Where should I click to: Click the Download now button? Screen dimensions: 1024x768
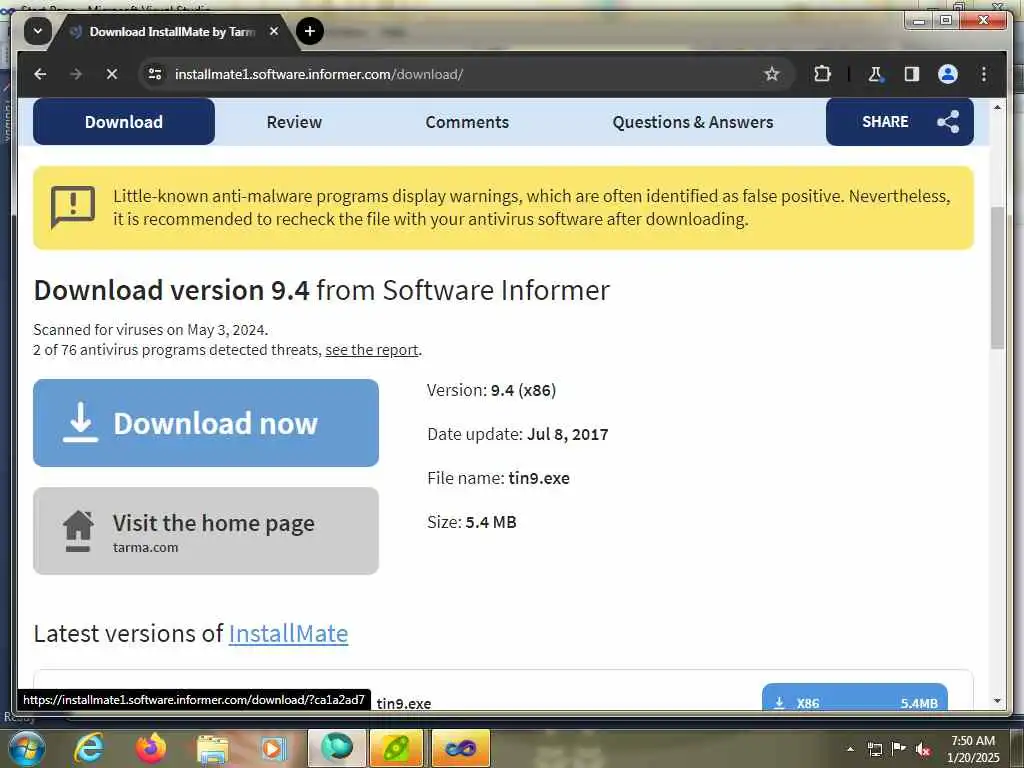(x=206, y=423)
